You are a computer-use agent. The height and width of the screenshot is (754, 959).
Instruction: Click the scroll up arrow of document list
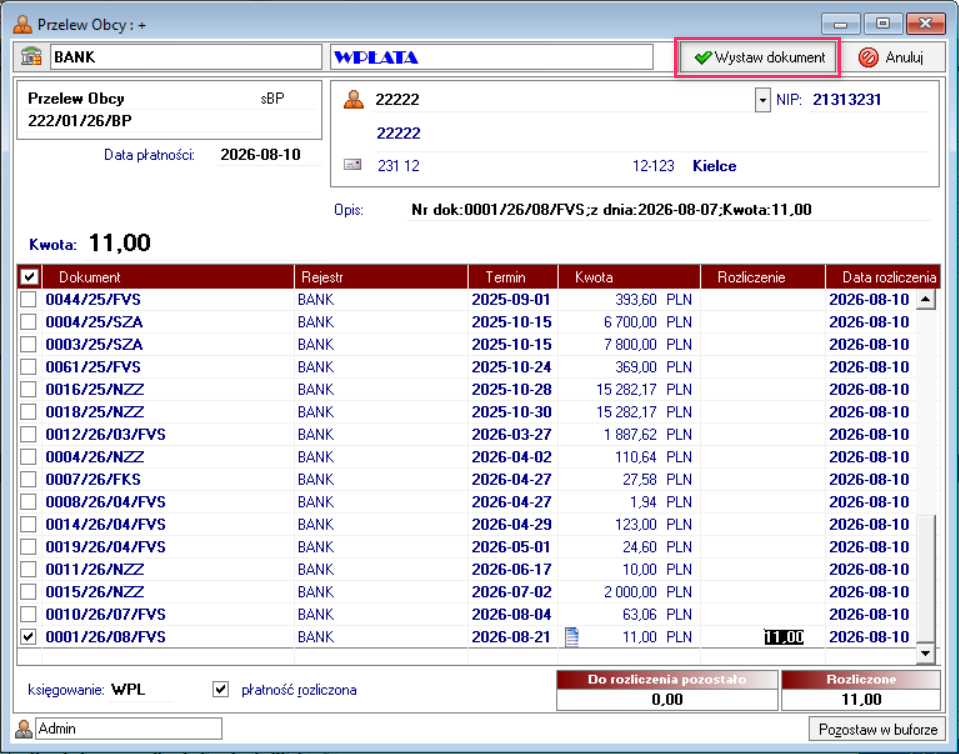click(925, 300)
